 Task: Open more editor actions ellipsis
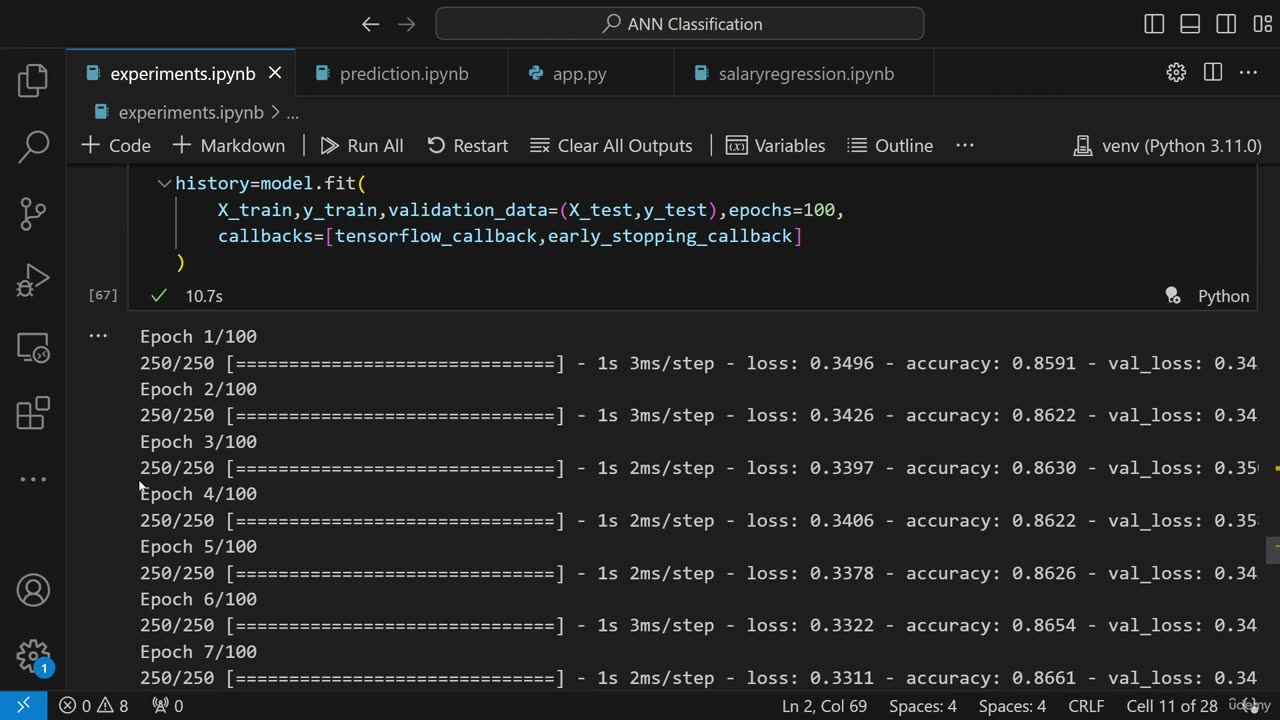coord(1248,72)
